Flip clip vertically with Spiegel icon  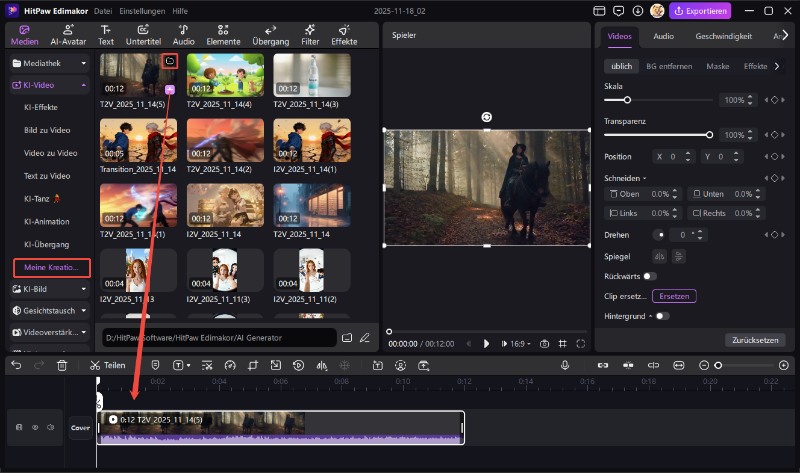pos(678,257)
